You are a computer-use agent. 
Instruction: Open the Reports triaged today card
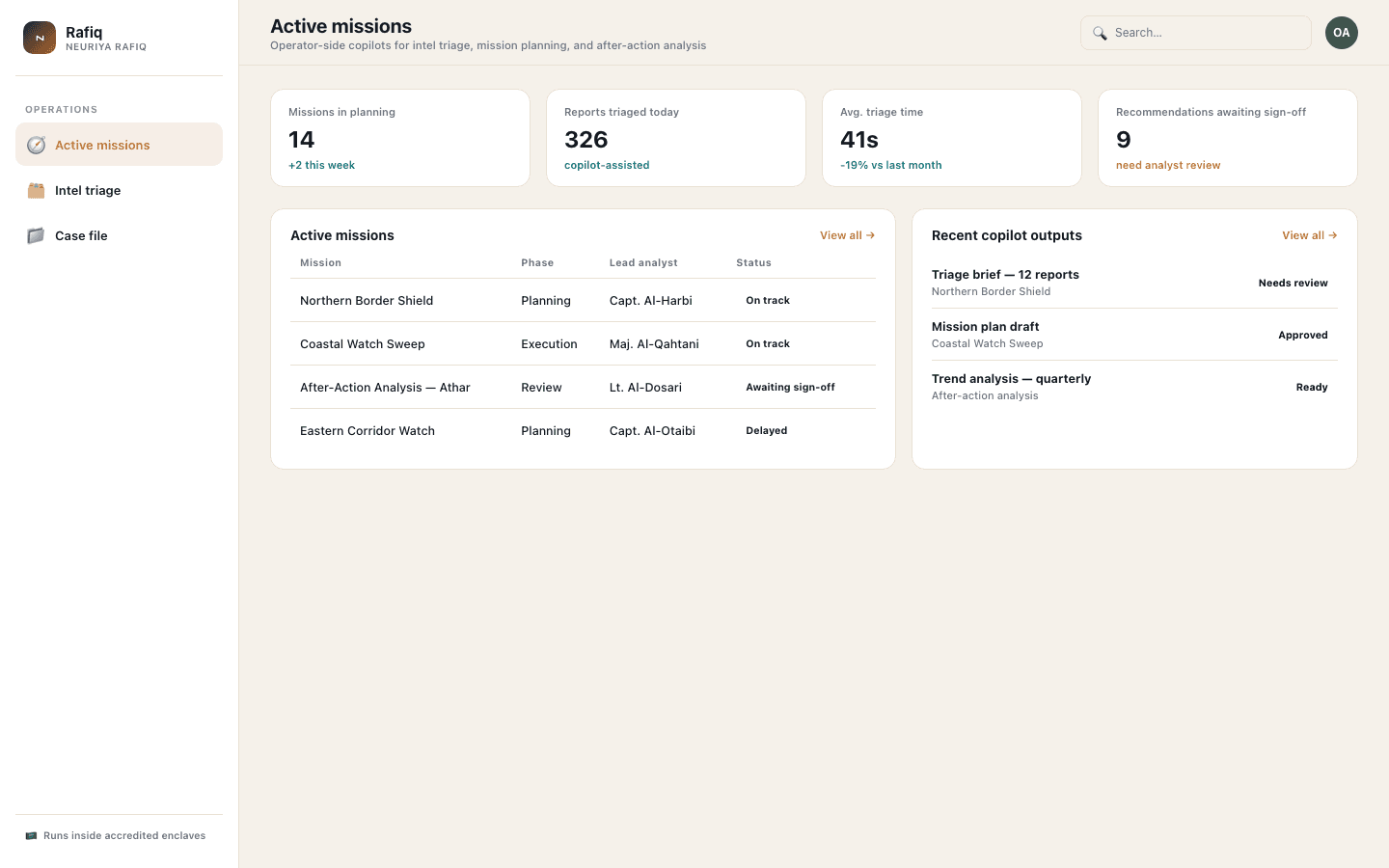pyautogui.click(x=676, y=138)
